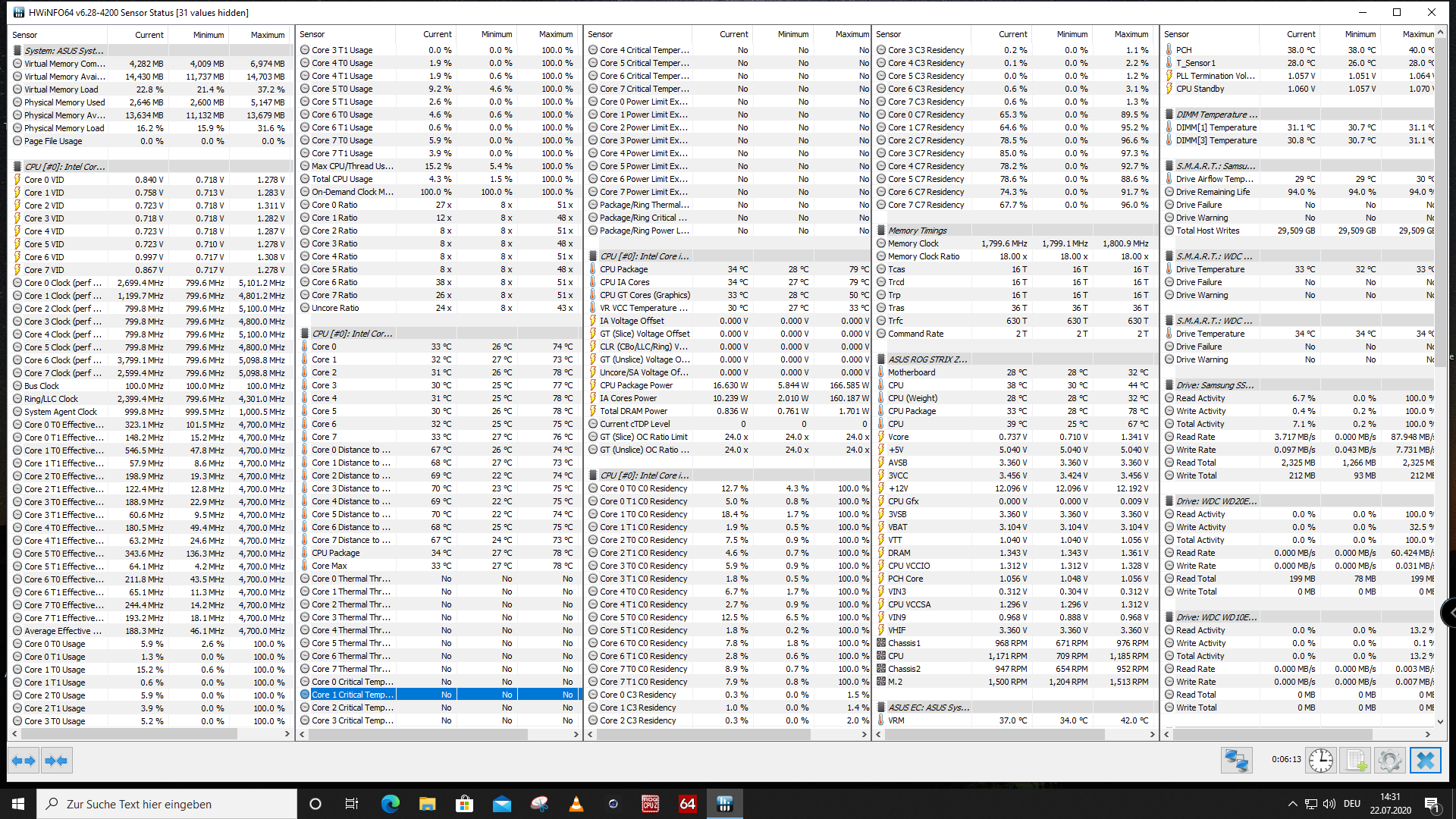Select the System Agent Clock row
This screenshot has height=819, width=1456.
(x=151, y=412)
